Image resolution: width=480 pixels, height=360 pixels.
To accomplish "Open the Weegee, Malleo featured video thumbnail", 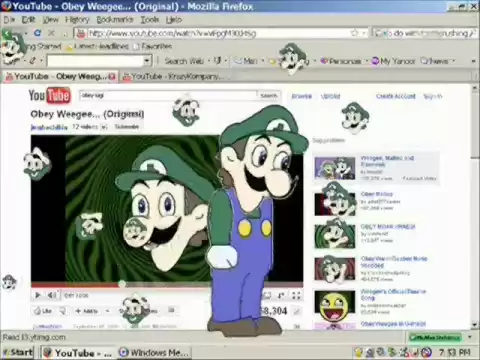I will pos(335,169).
